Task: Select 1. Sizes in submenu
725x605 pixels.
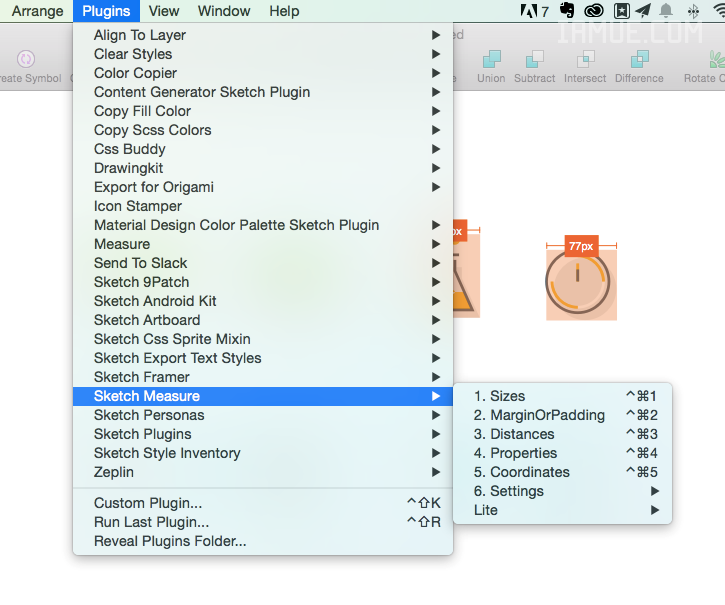Action: point(563,396)
